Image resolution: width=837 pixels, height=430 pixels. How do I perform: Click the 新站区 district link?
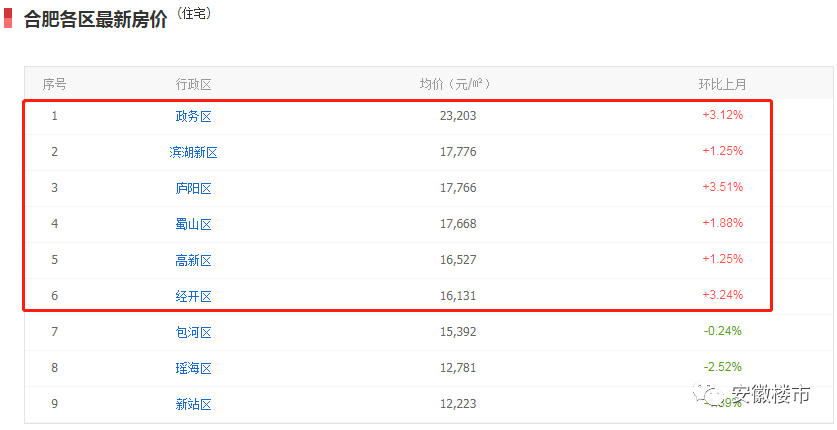[x=193, y=404]
